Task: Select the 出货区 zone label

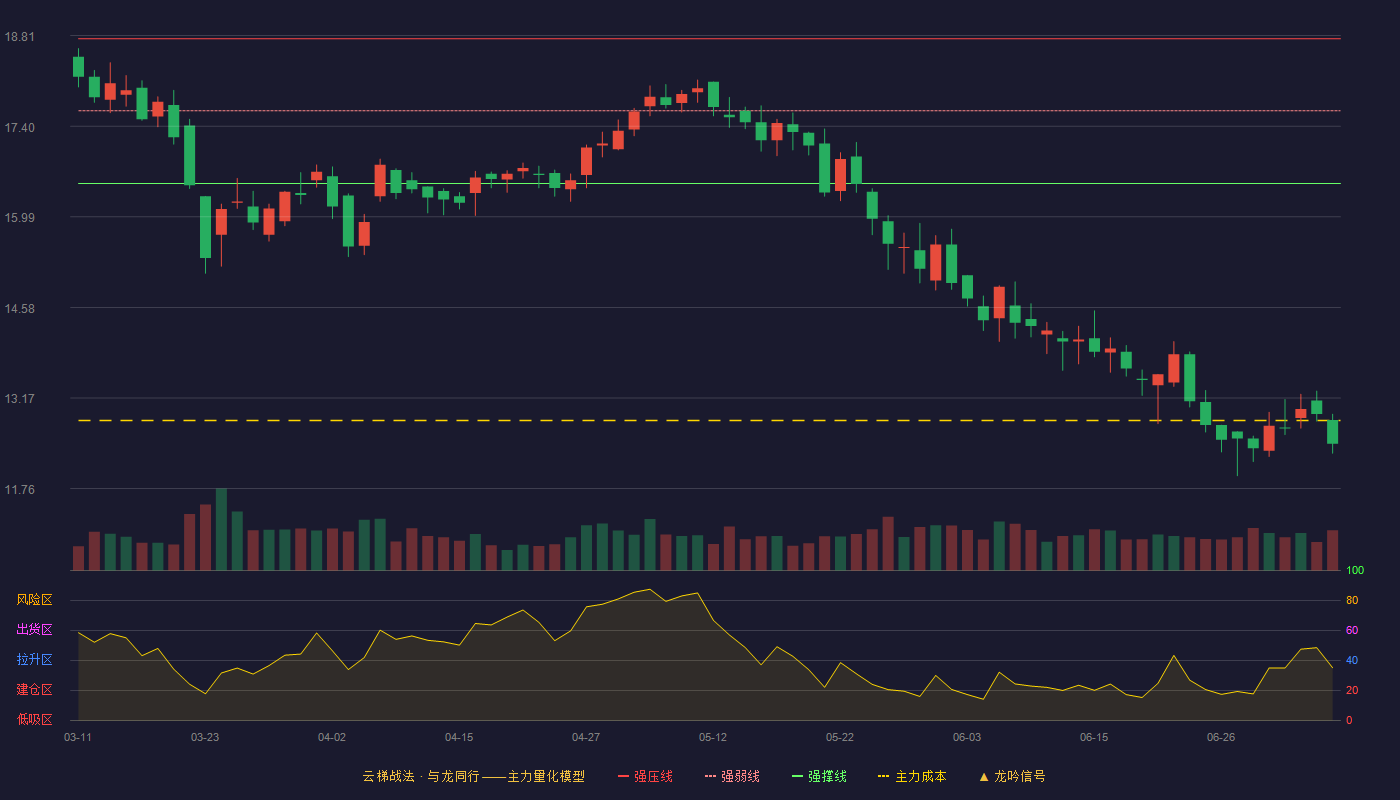Action: pos(34,630)
